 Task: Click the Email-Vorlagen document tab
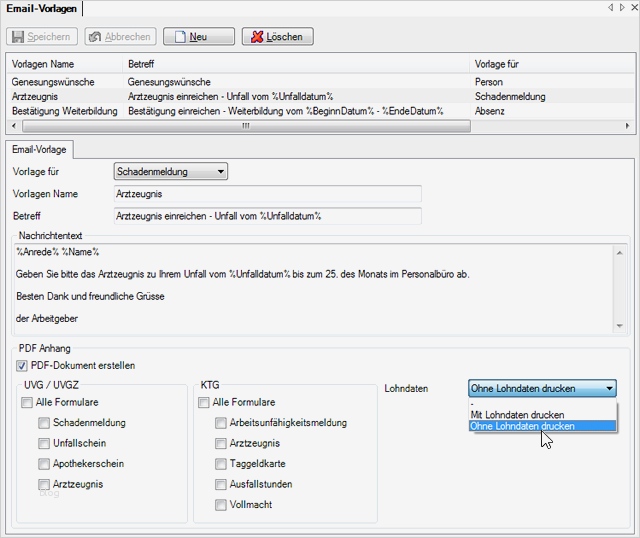pos(42,9)
